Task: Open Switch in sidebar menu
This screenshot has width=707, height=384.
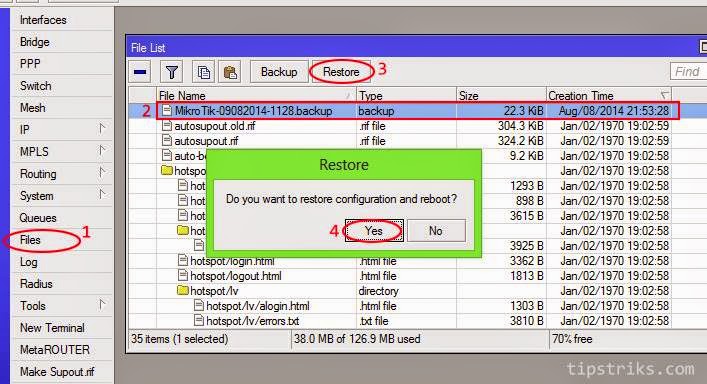Action: point(36,86)
